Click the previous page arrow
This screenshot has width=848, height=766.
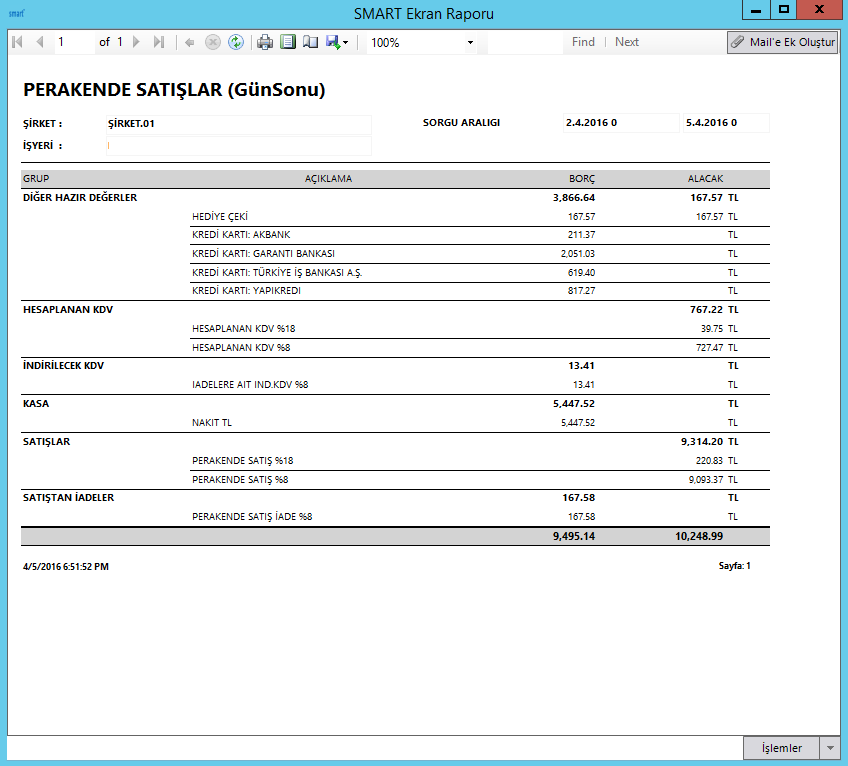pos(40,42)
